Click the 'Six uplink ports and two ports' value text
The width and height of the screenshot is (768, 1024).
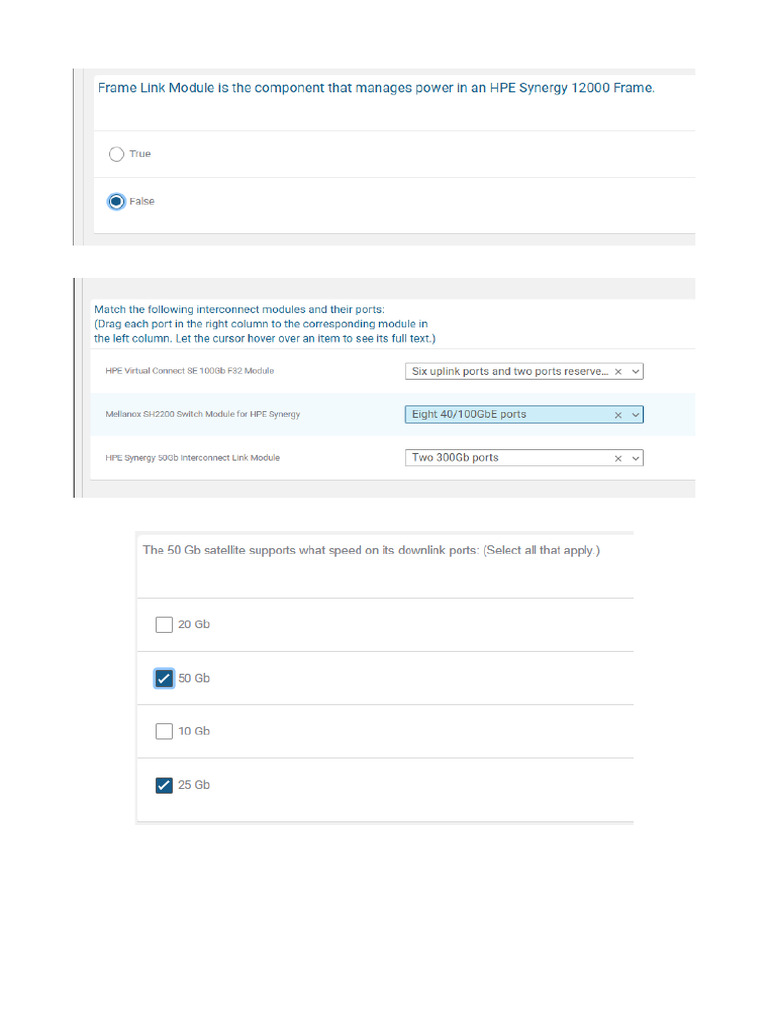509,371
